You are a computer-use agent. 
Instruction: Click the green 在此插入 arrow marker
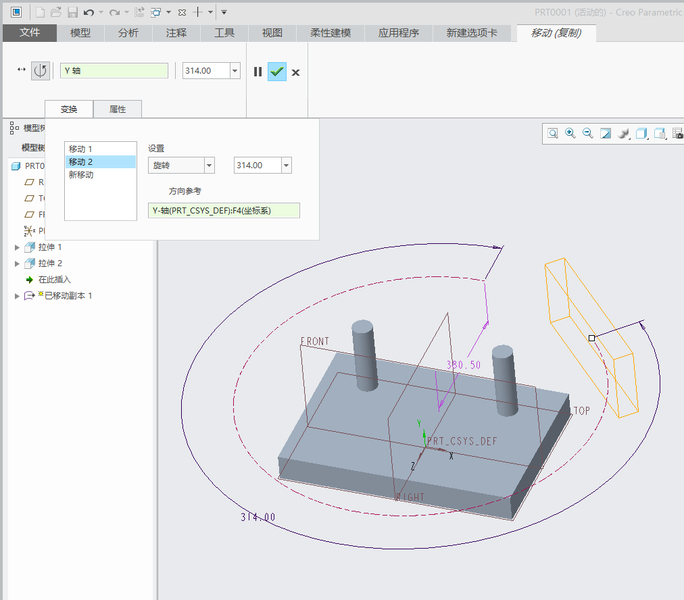pyautogui.click(x=29, y=280)
